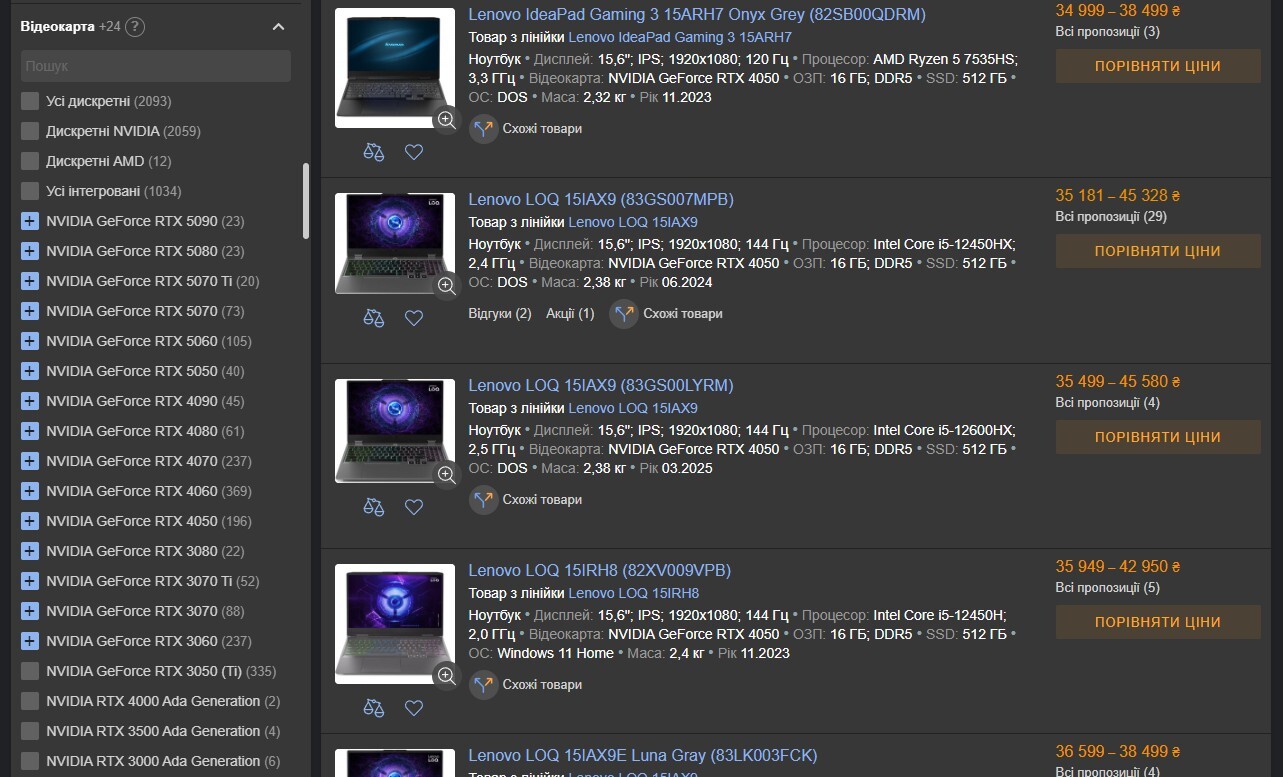Expand the NVIDIA GeForce RTX 4070 (237) group
This screenshot has height=777, width=1283.
30,461
